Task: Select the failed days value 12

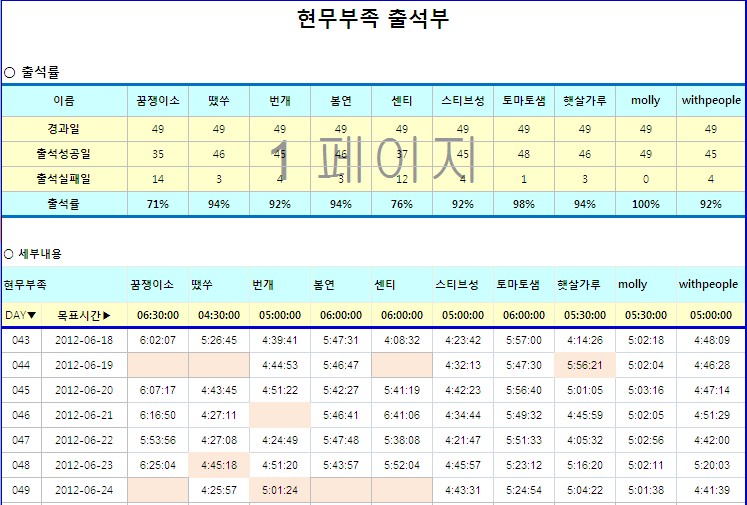Action: click(402, 179)
